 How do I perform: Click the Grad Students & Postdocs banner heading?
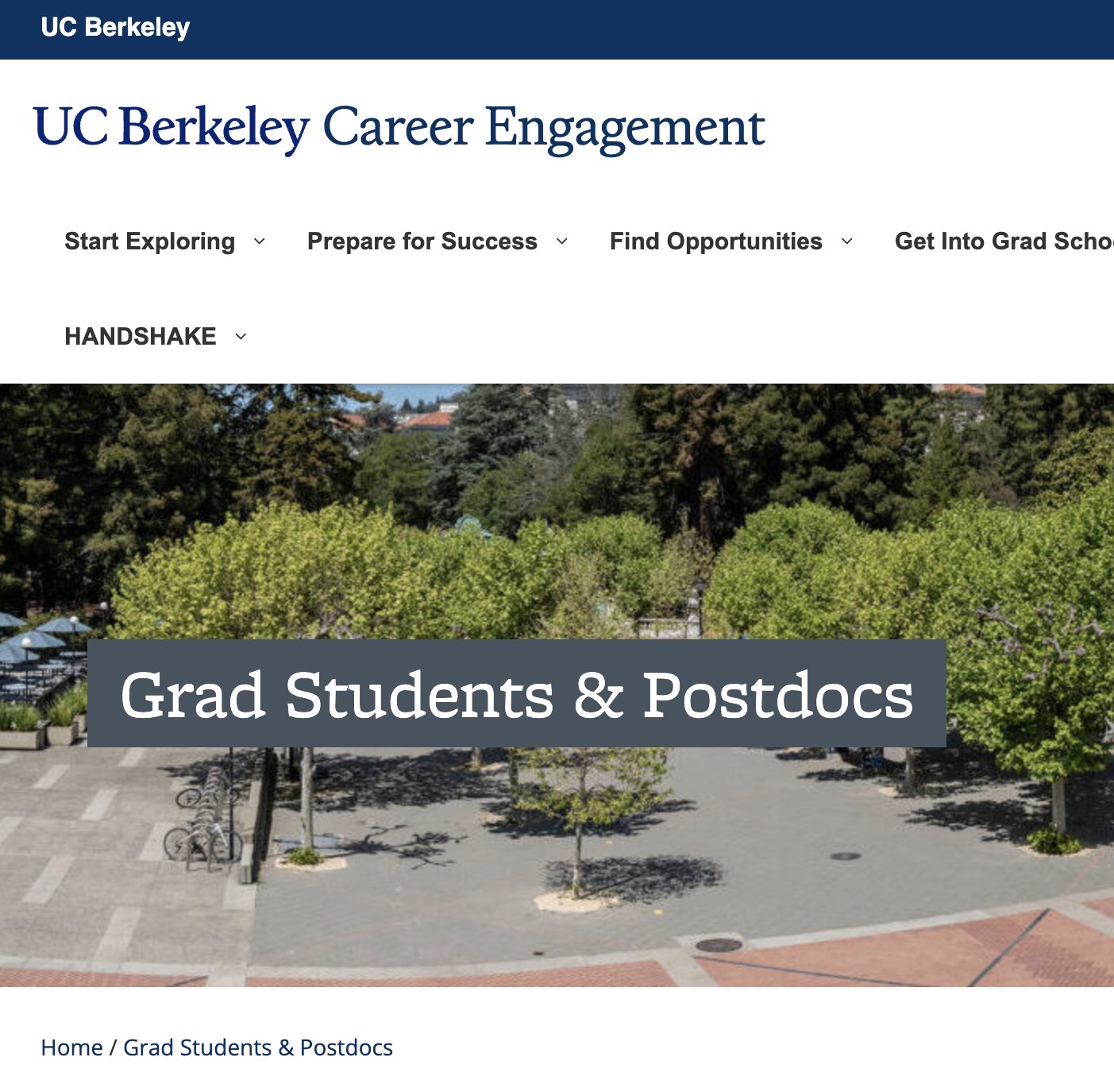point(517,694)
